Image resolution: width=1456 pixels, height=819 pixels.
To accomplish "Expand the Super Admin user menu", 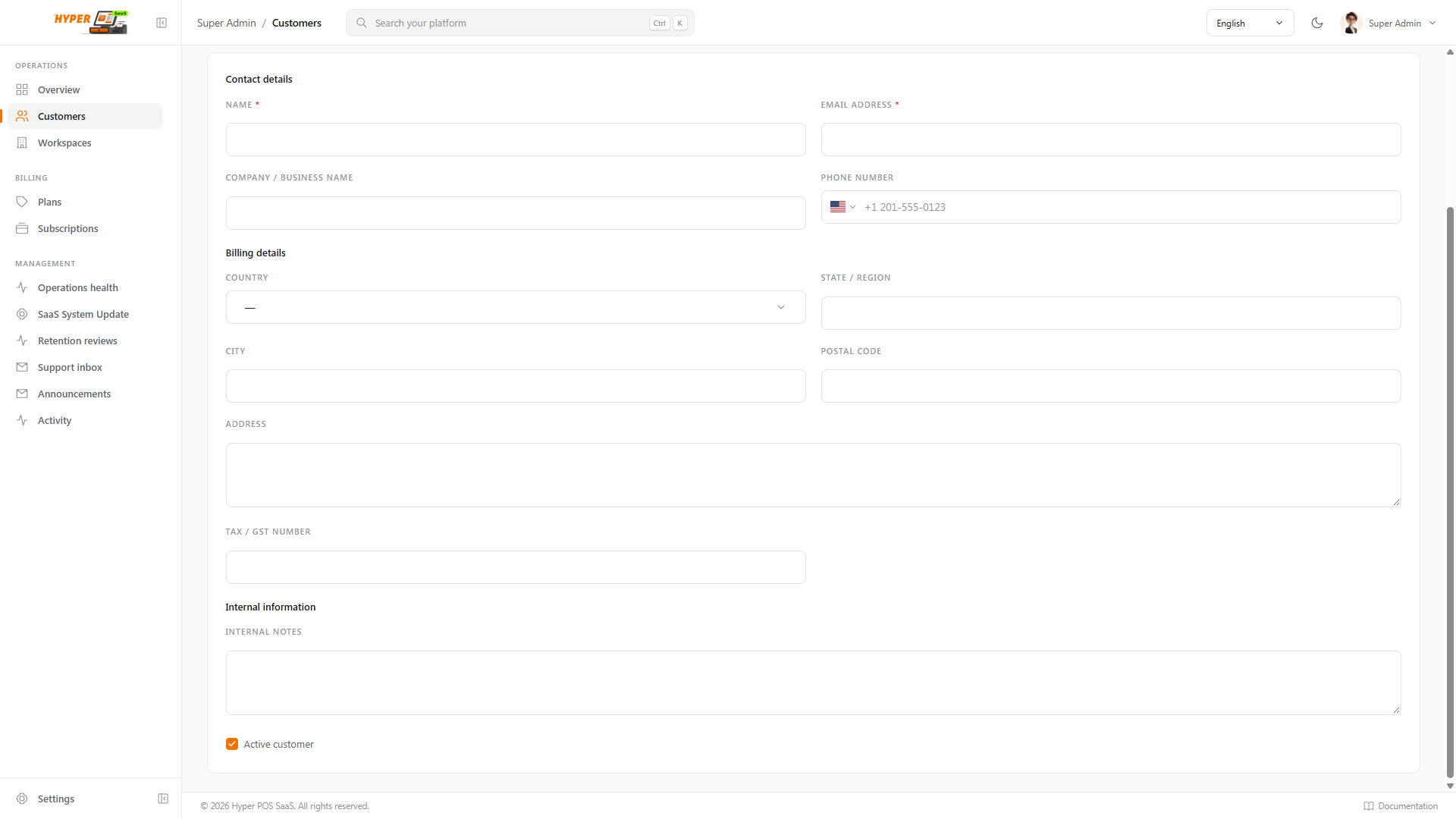I will click(x=1389, y=23).
